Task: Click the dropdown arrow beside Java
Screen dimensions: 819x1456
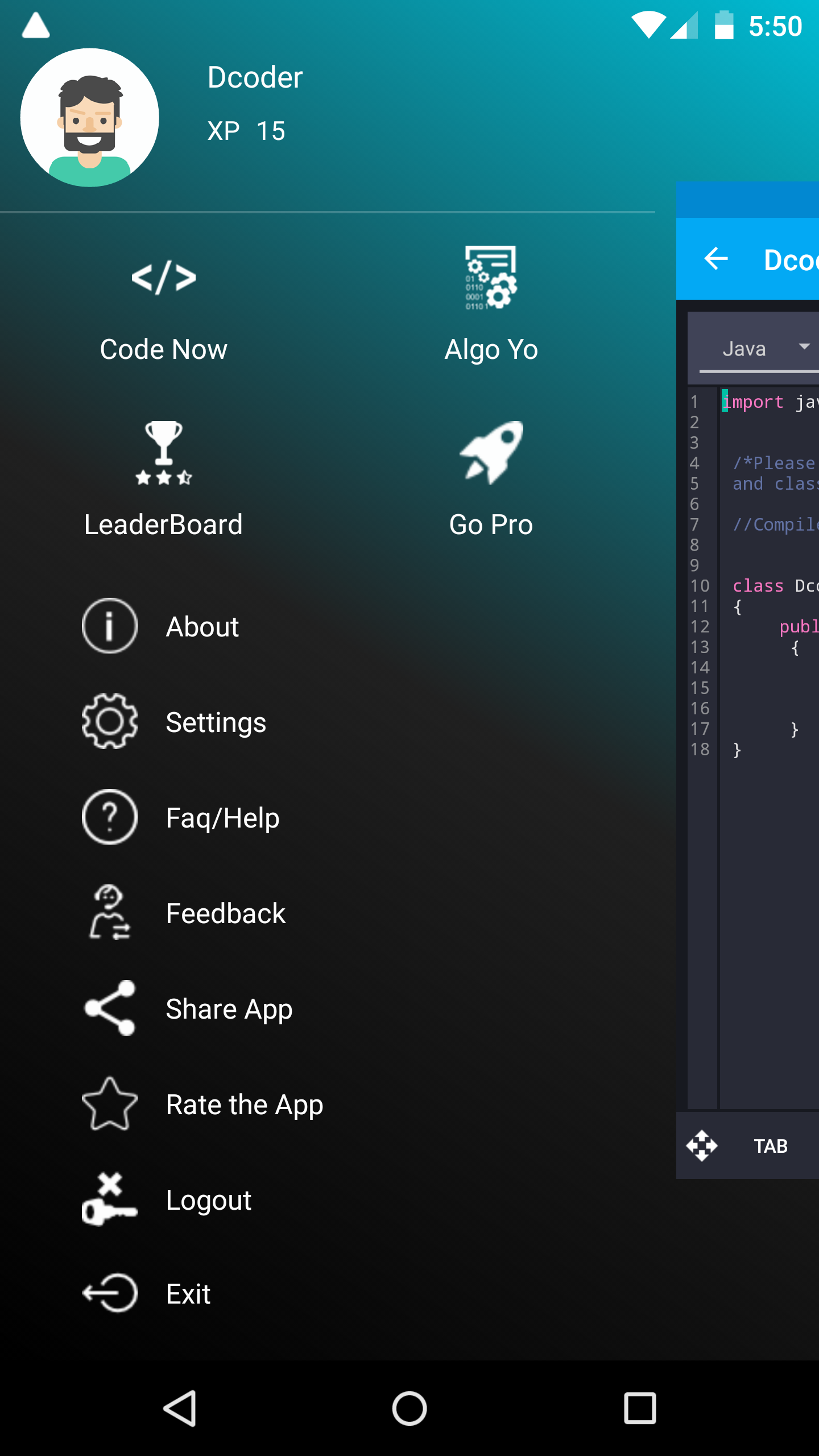Action: 804,346
